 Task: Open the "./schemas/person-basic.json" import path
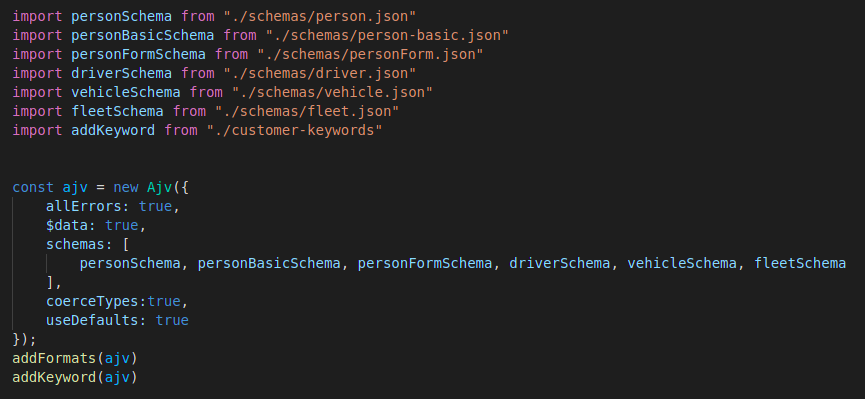[387, 35]
